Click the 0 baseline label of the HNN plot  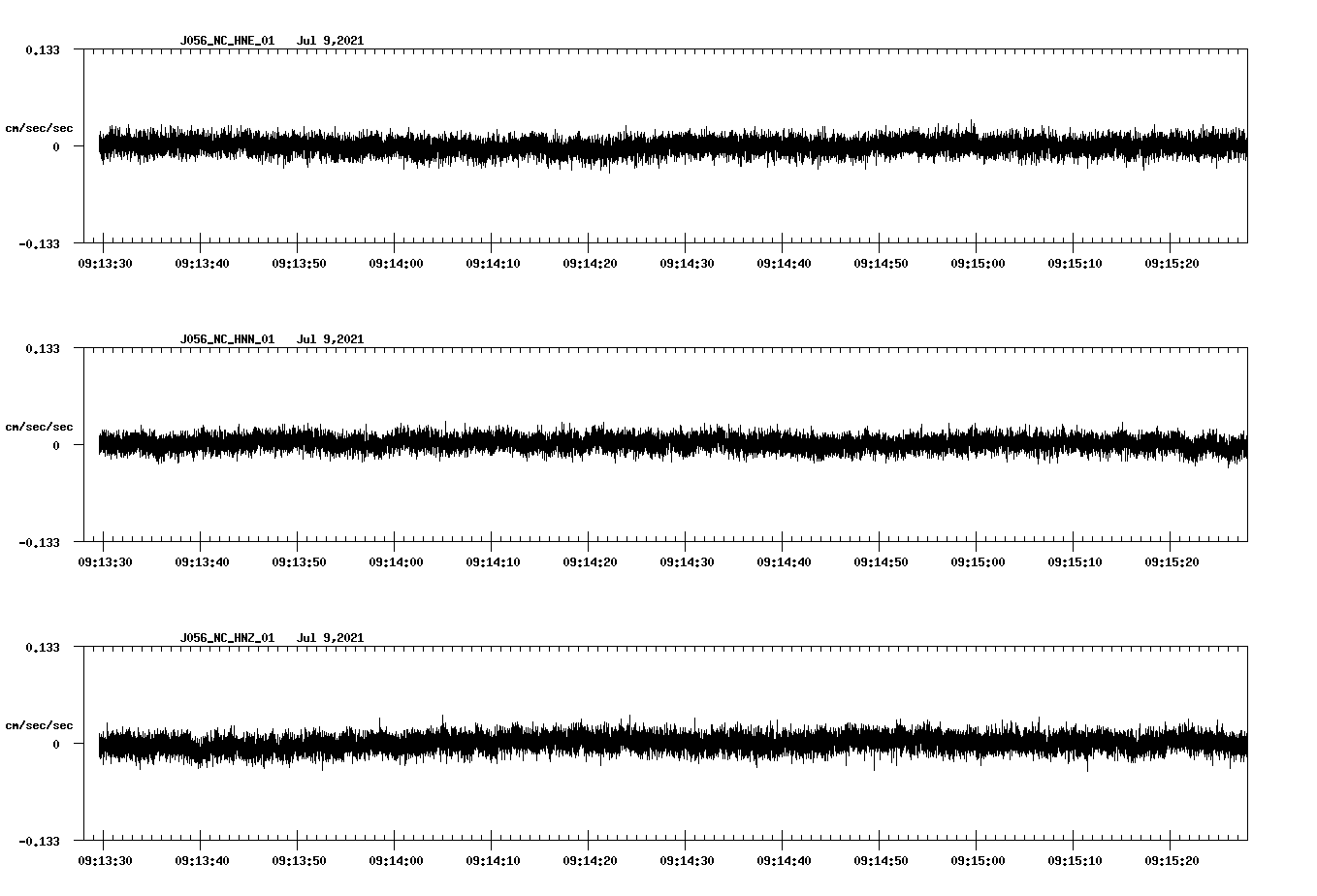54,446
